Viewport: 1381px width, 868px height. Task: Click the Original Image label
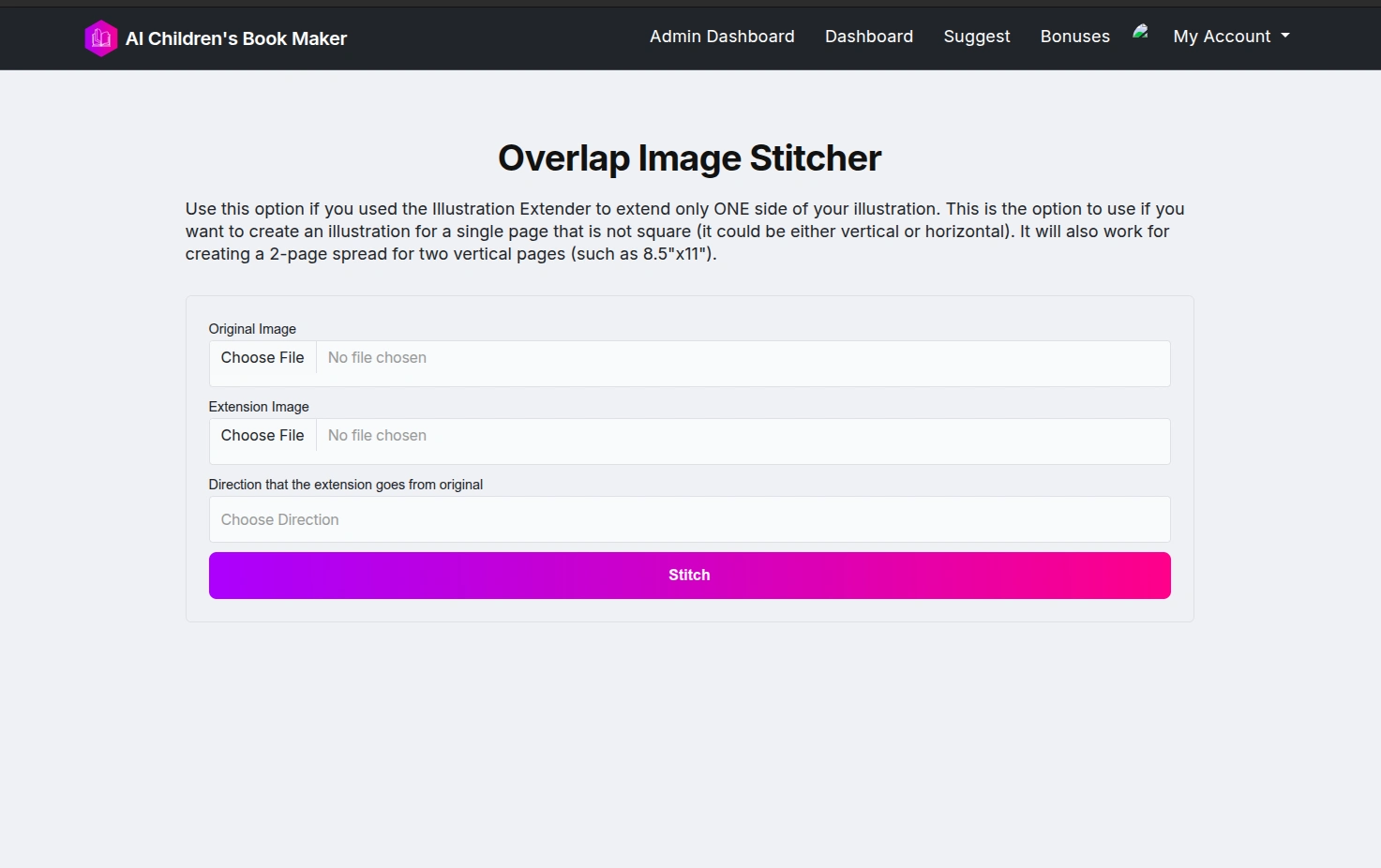click(x=252, y=328)
